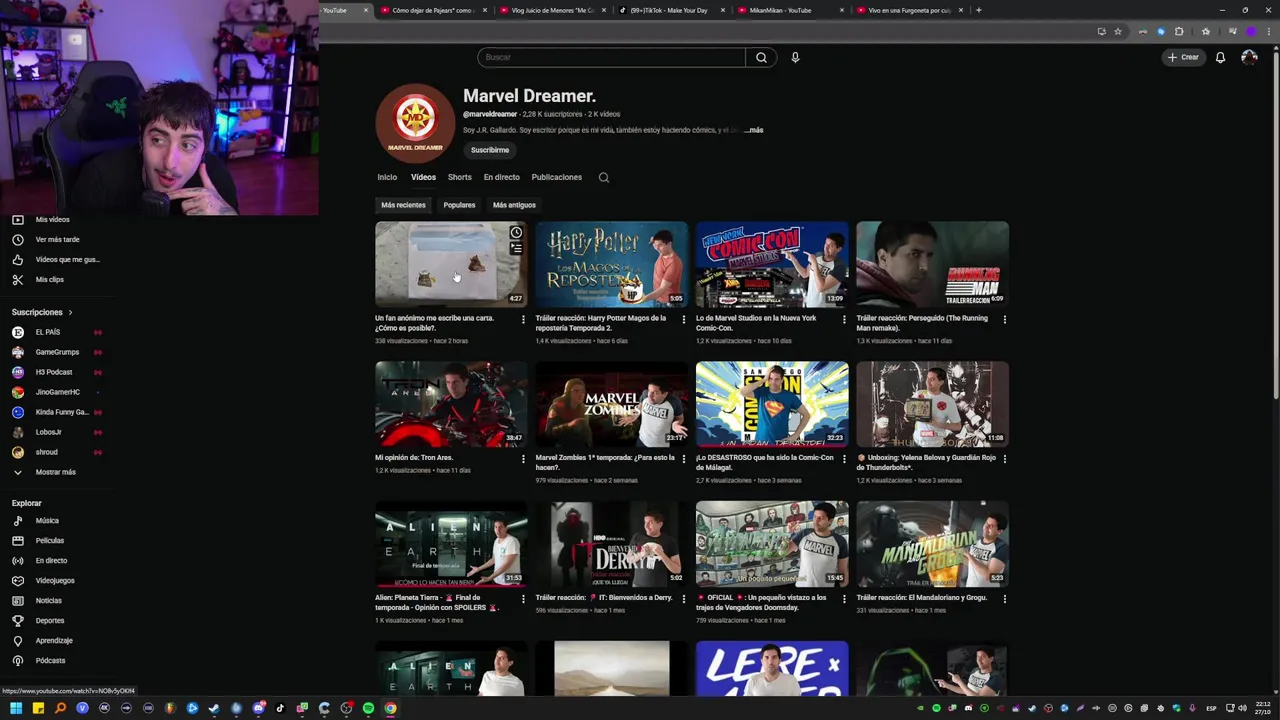Expand Suscripciones section chevron
Image resolution: width=1280 pixels, height=720 pixels.
click(70, 312)
